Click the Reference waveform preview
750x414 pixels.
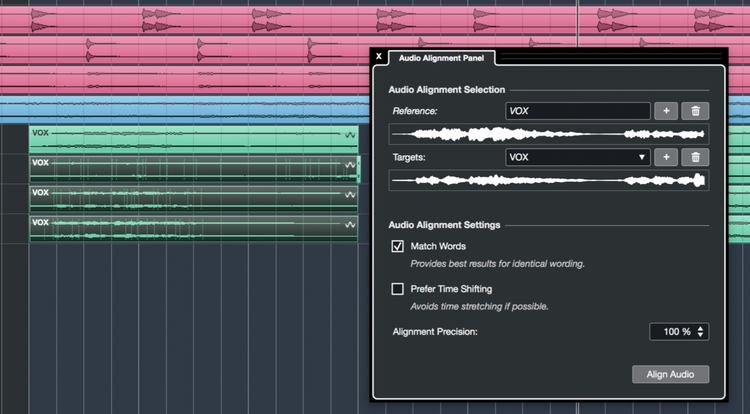(549, 134)
